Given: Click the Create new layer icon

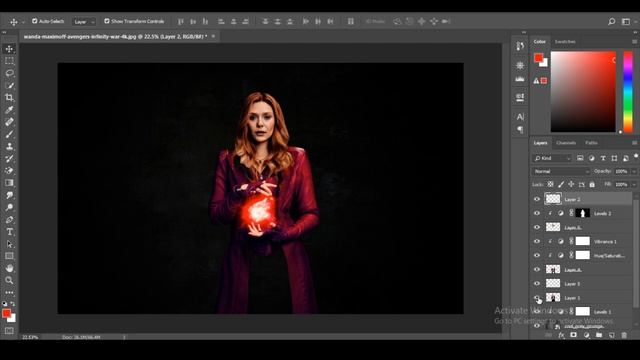Looking at the screenshot, I should point(611,335).
